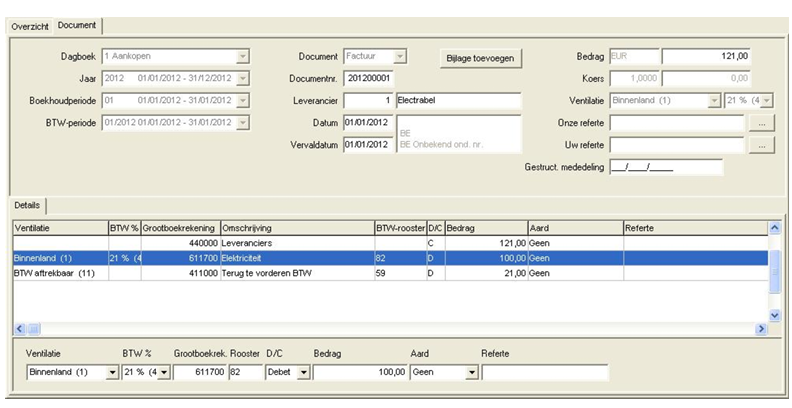792x408 pixels.
Task: Click the Leverancier number field
Action: coord(369,100)
